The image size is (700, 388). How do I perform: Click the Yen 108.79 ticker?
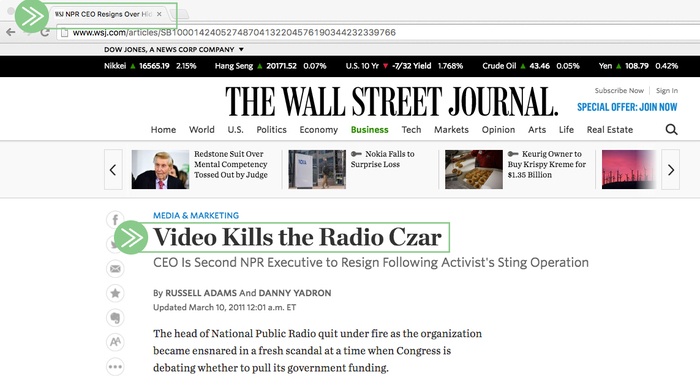coord(638,66)
